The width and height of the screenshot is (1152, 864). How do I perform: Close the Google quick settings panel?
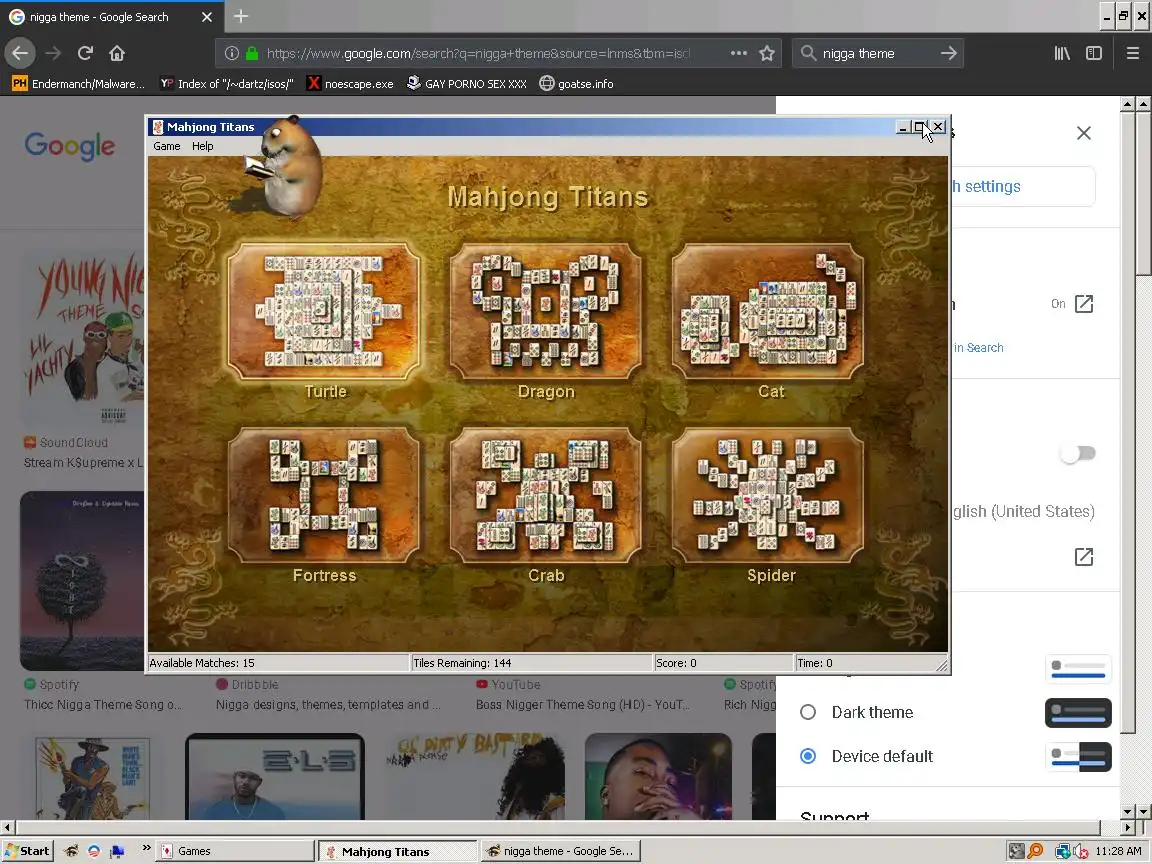click(x=1084, y=133)
